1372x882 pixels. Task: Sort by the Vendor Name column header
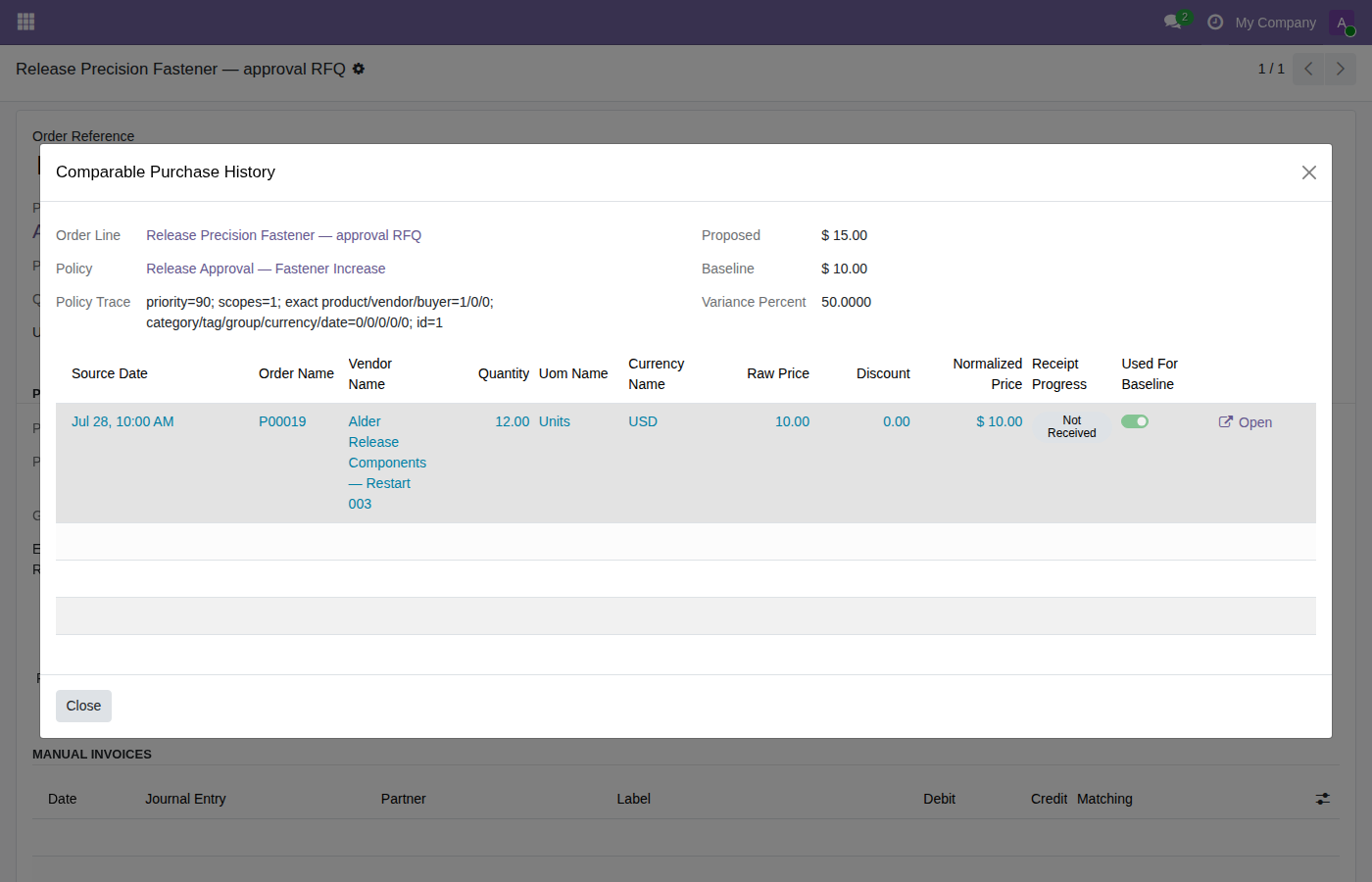370,373
